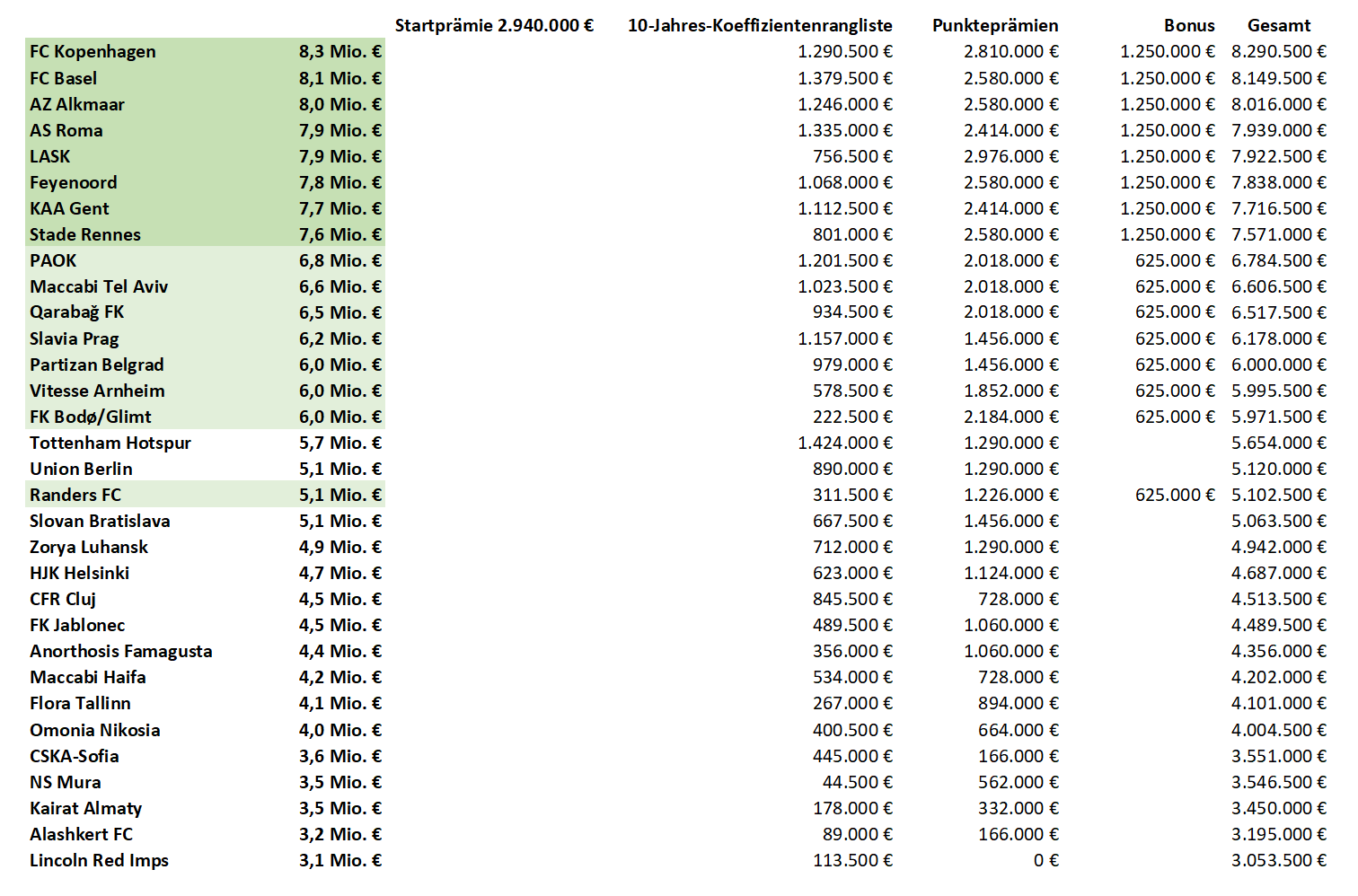Click the '10-Jahres-Koeffizientenrangliste' column header
Image resolution: width=1358 pixels, height=896 pixels.
click(760, 25)
